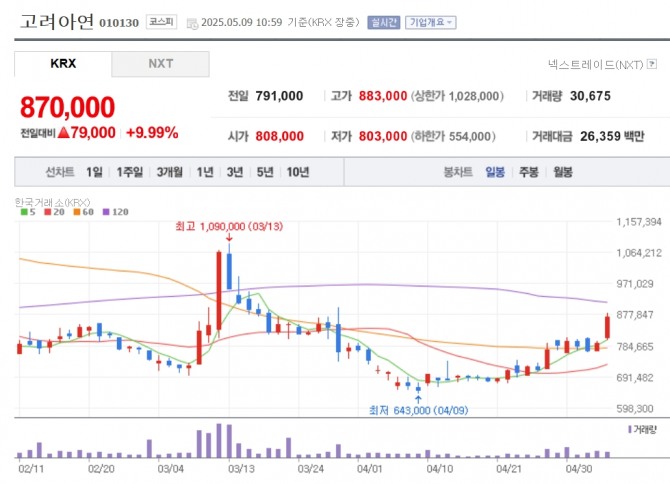The height and width of the screenshot is (484, 670).
Task: Select the 일봉 daily candle chart
Action: [x=495, y=172]
